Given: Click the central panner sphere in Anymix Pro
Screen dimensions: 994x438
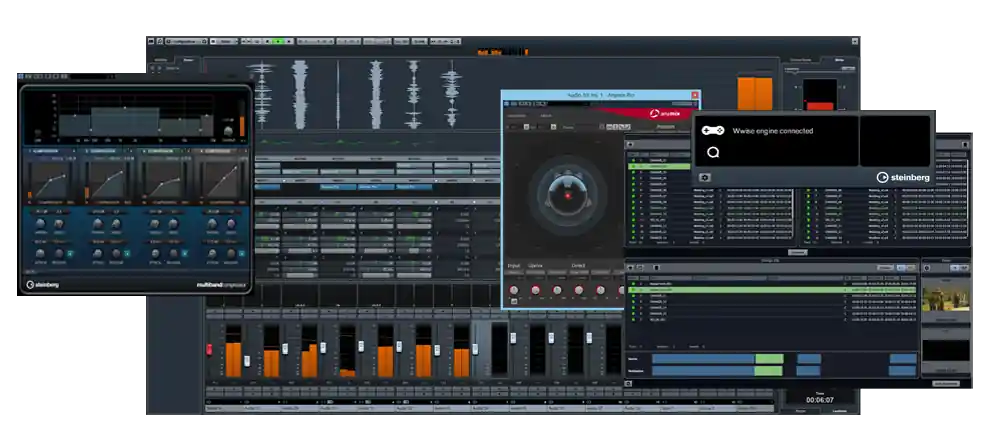Looking at the screenshot, I should pyautogui.click(x=567, y=195).
